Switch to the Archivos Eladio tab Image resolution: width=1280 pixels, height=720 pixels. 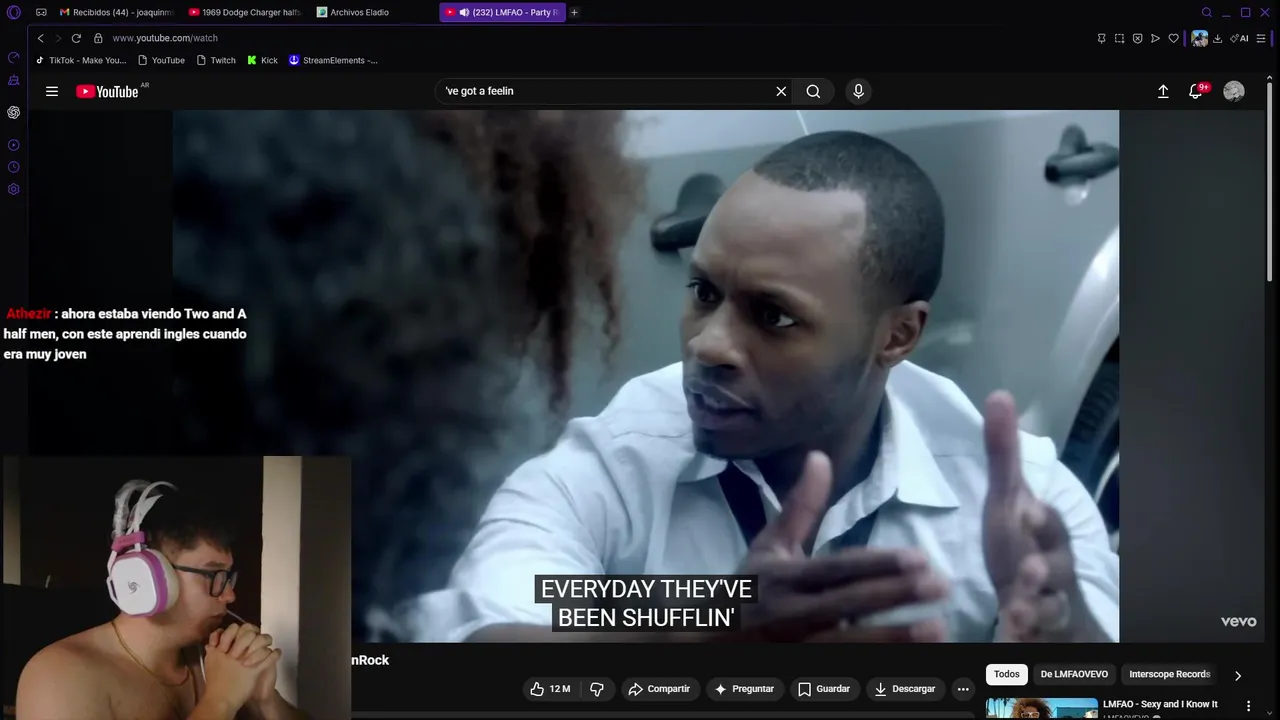click(x=373, y=12)
